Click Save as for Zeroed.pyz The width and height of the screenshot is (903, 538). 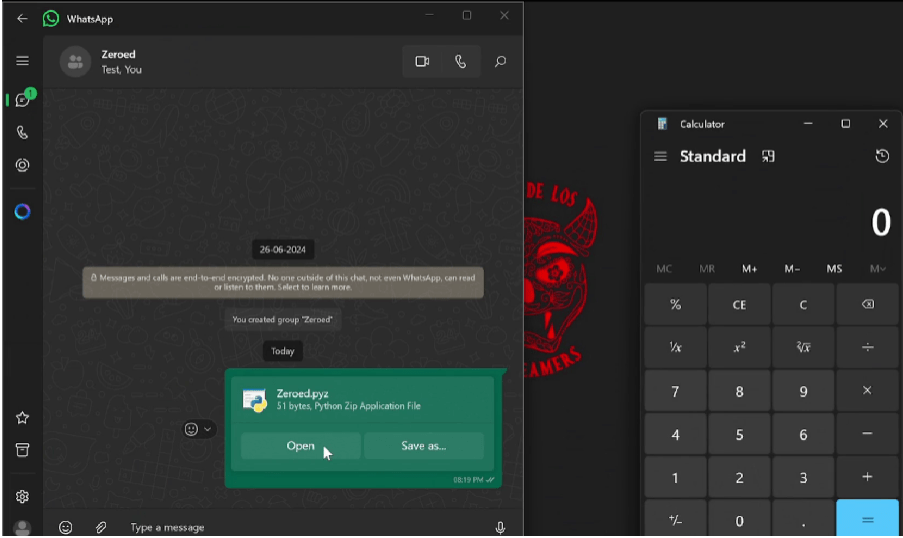(x=423, y=446)
